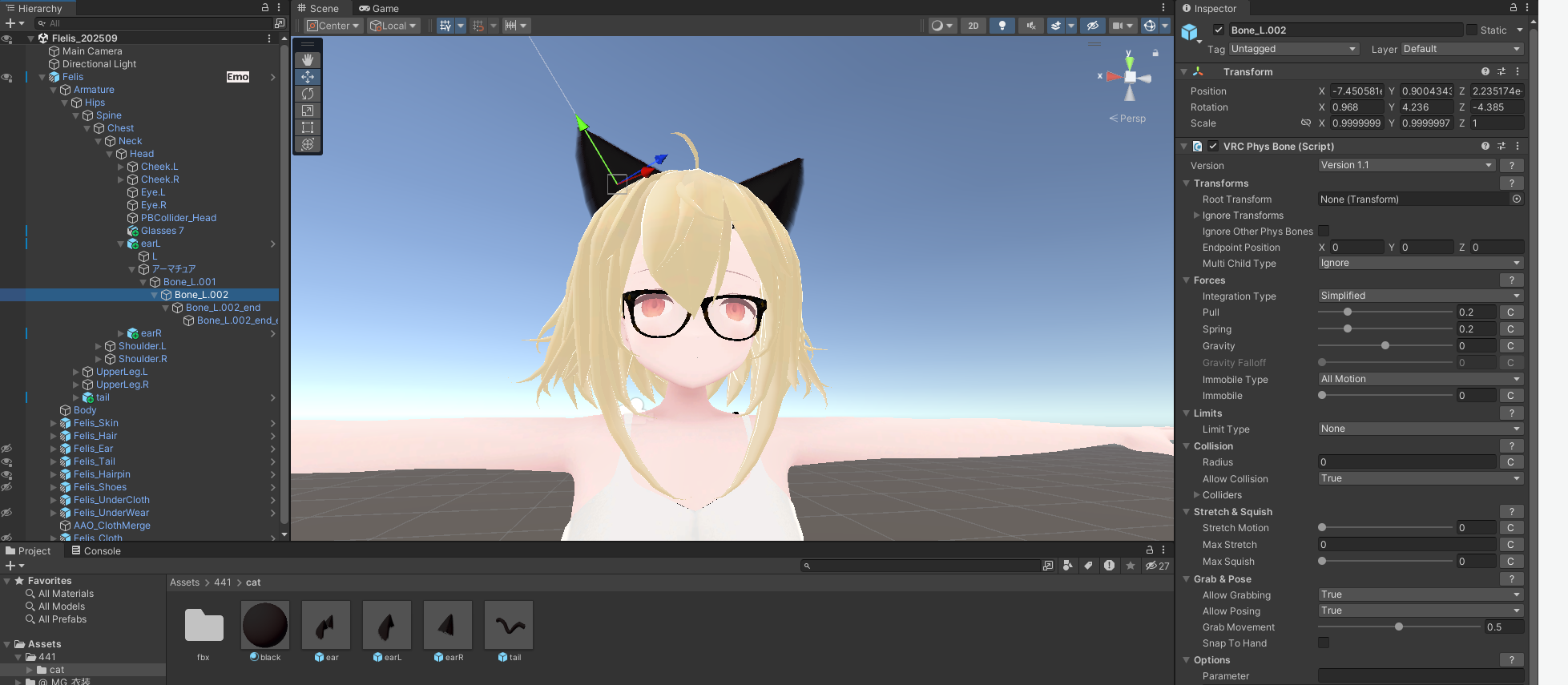Open snap increment settings icon
1568x685 pixels.
pyautogui.click(x=510, y=26)
